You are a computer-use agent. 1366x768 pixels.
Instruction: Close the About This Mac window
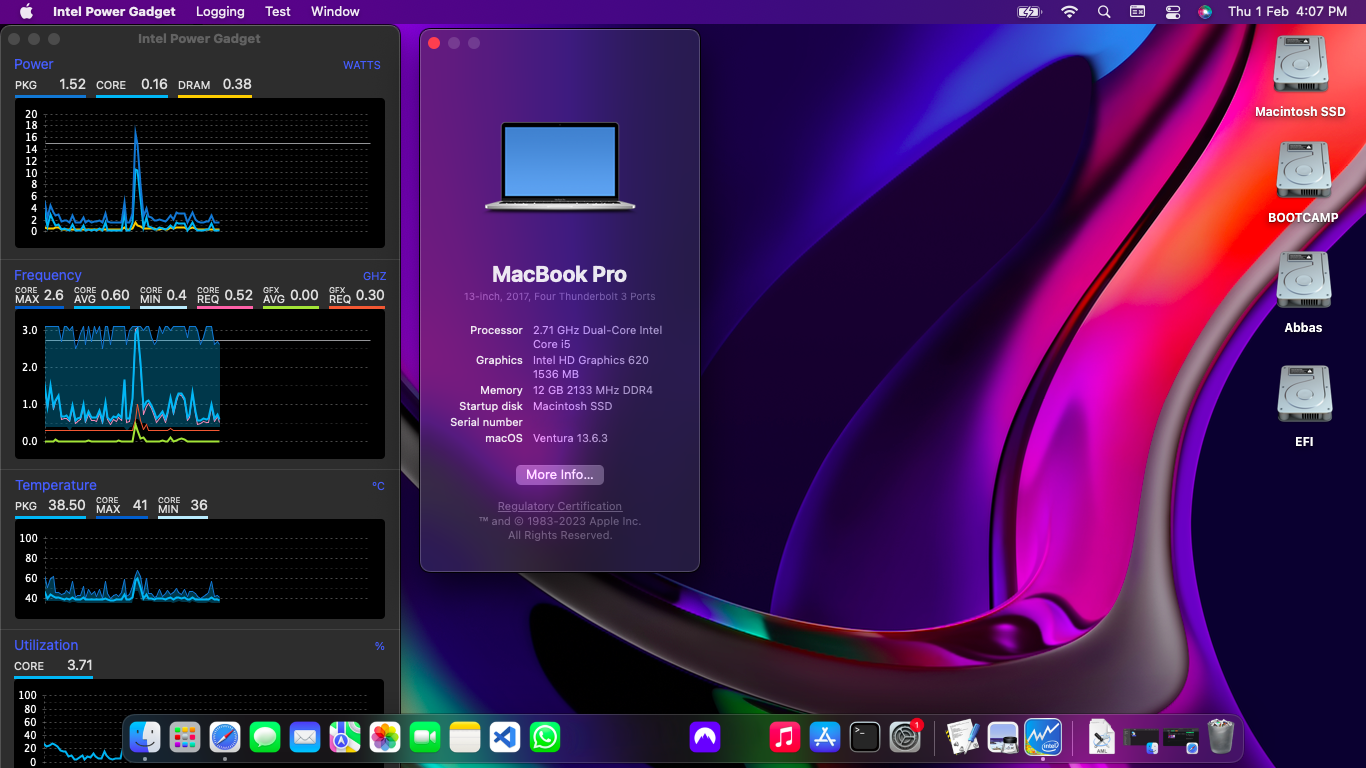coord(434,43)
